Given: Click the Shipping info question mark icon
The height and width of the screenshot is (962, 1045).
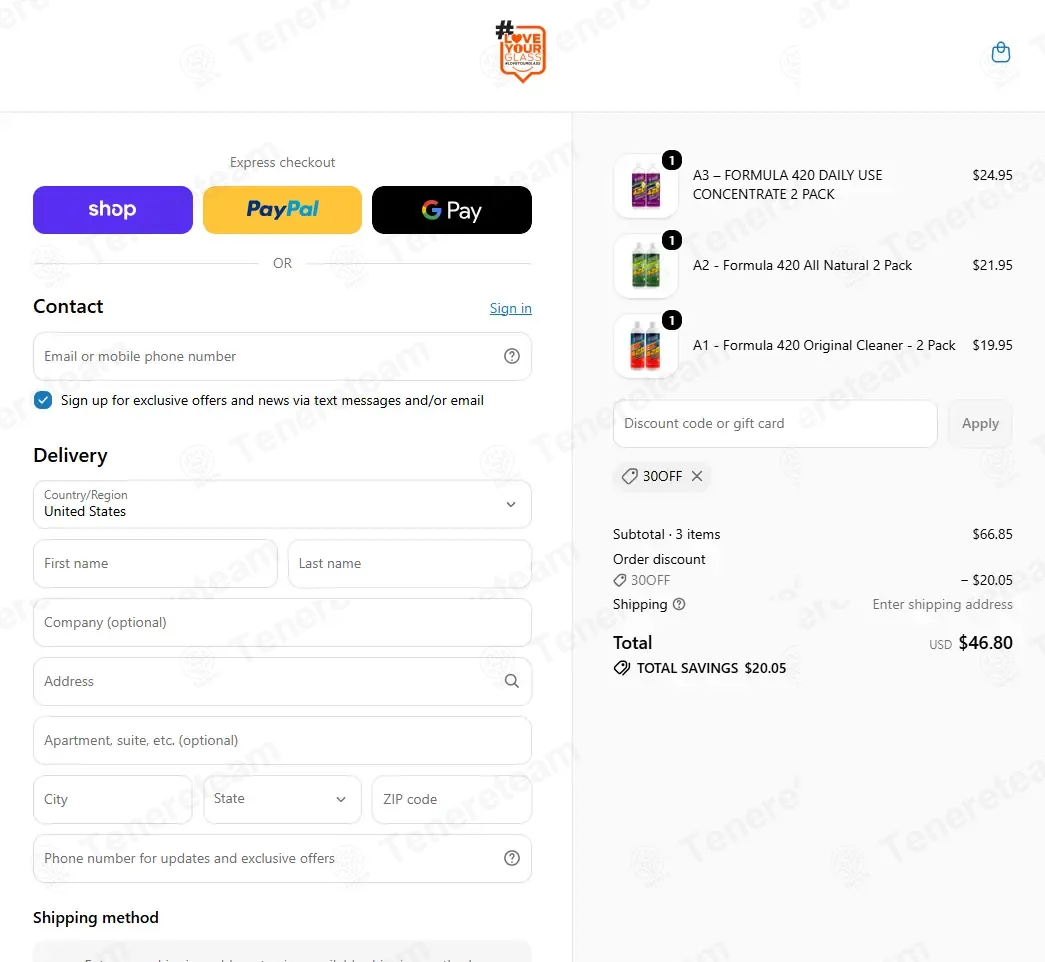Looking at the screenshot, I should pyautogui.click(x=678, y=604).
